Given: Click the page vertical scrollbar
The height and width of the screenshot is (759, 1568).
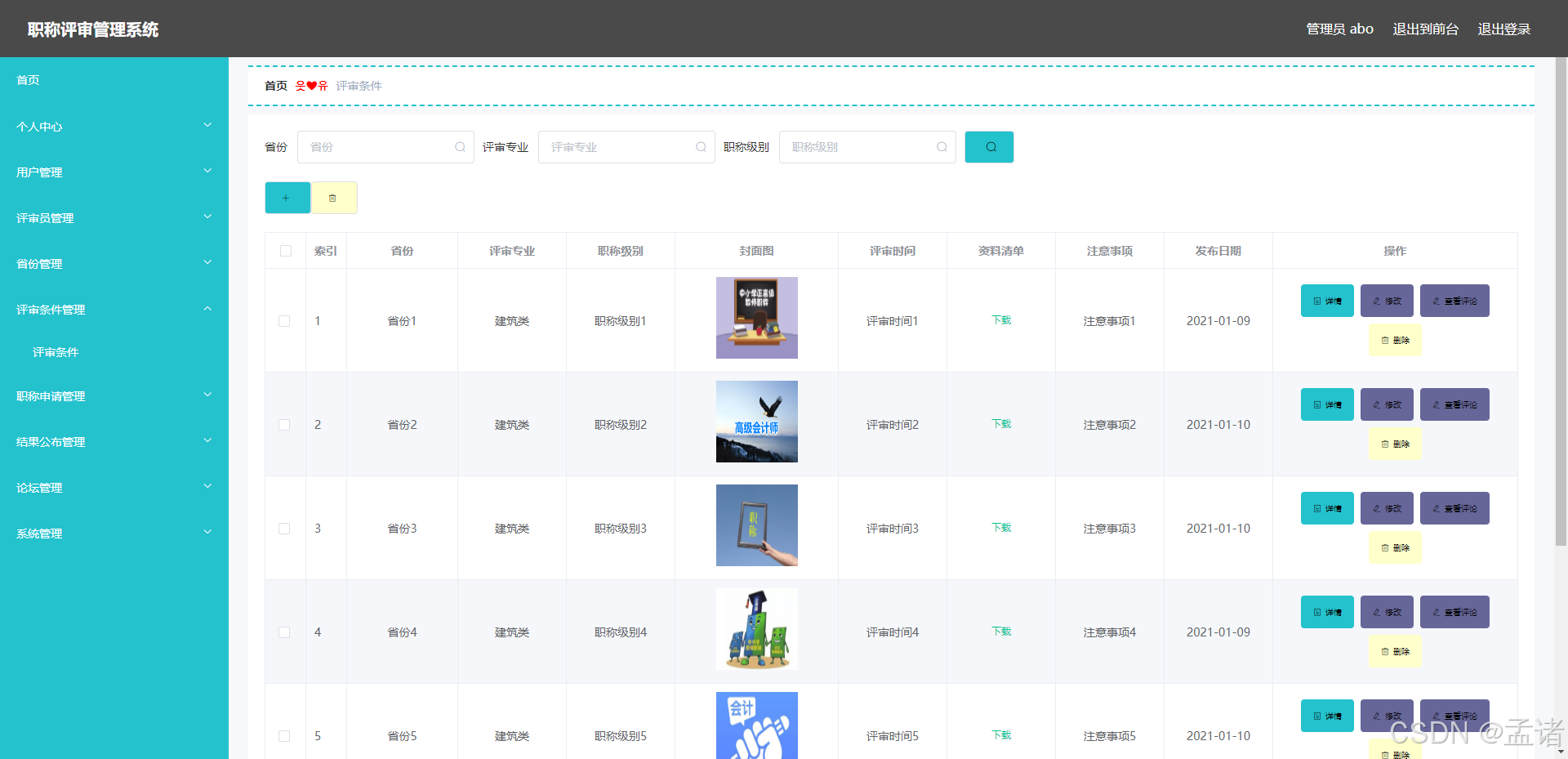Looking at the screenshot, I should pyautogui.click(x=1561, y=302).
